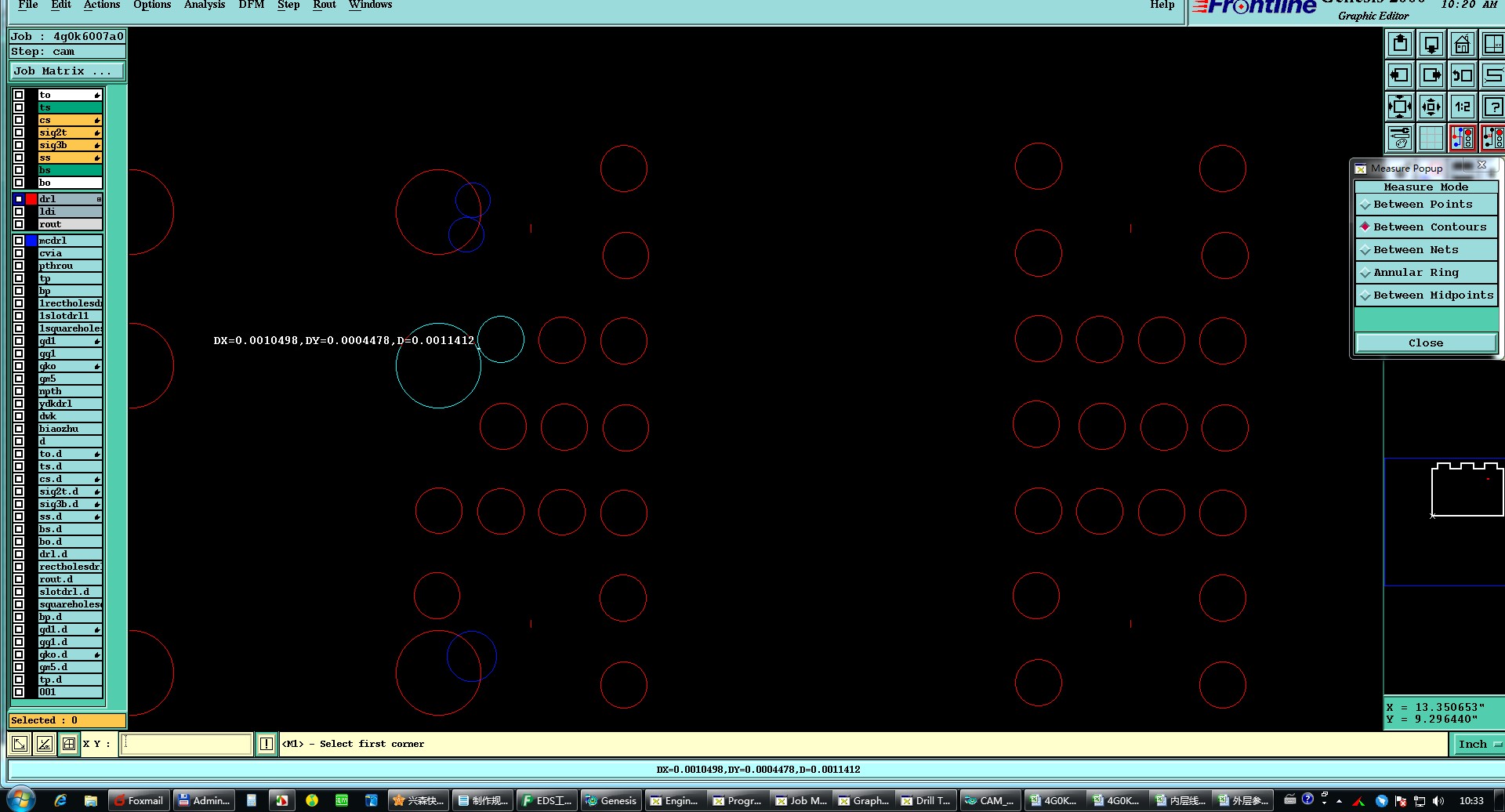Open the Windows Start menu
Screen dimensions: 1505x812
[20, 799]
